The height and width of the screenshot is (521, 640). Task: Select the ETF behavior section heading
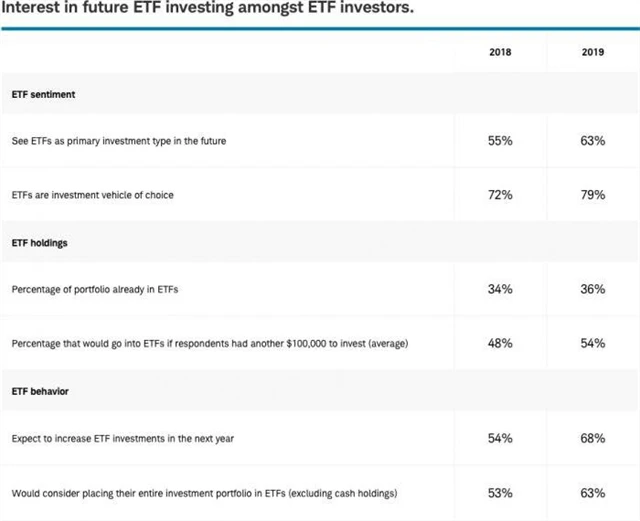pos(42,391)
